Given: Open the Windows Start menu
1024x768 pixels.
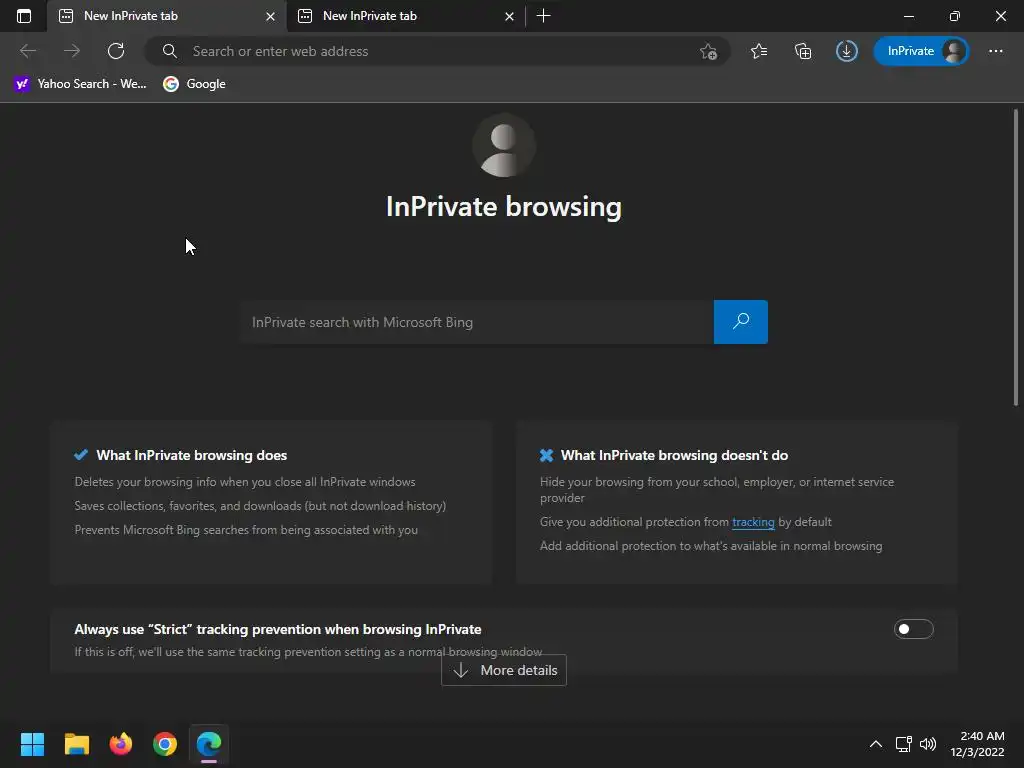Looking at the screenshot, I should (x=32, y=744).
